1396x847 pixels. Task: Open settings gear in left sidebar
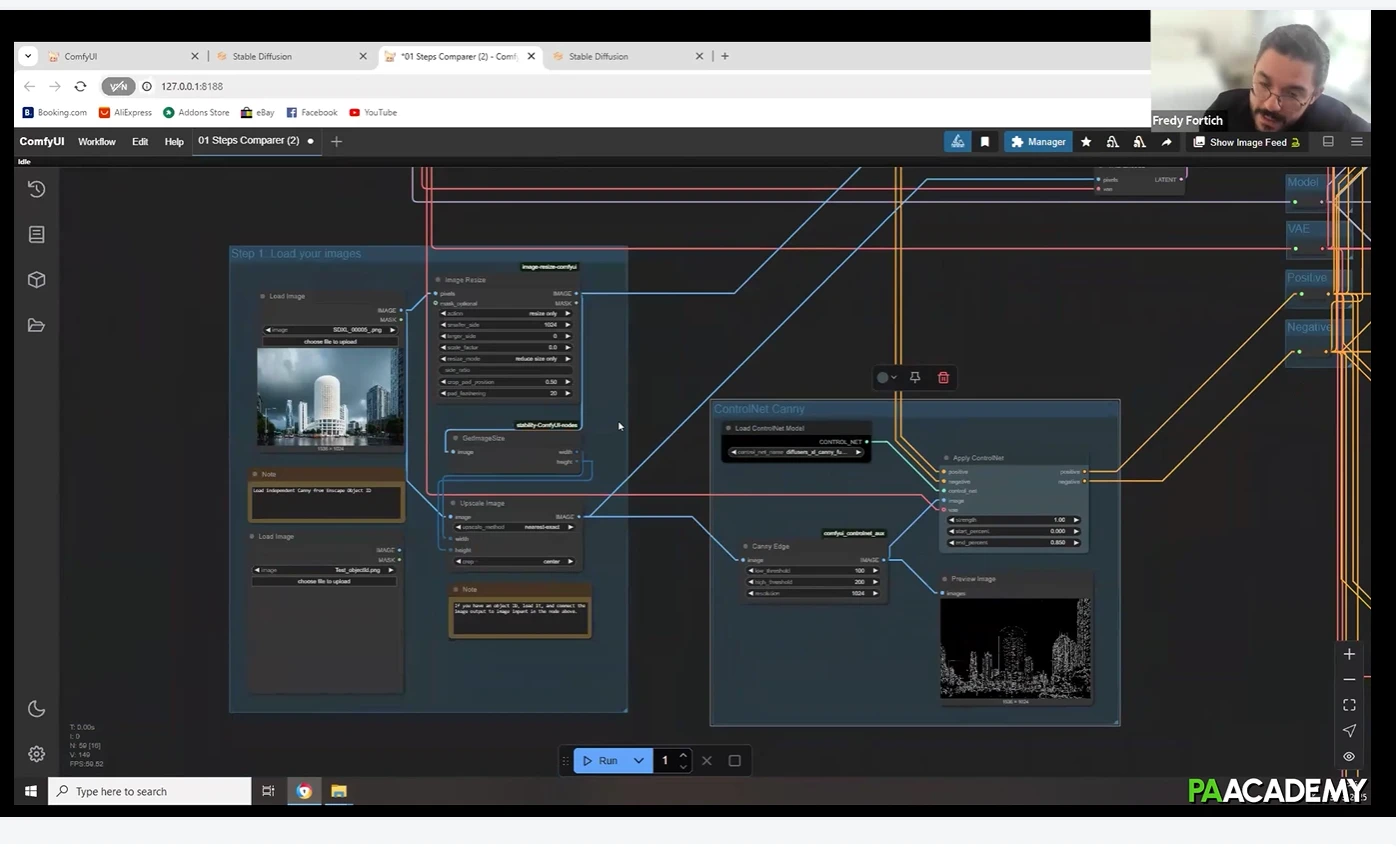click(x=37, y=754)
